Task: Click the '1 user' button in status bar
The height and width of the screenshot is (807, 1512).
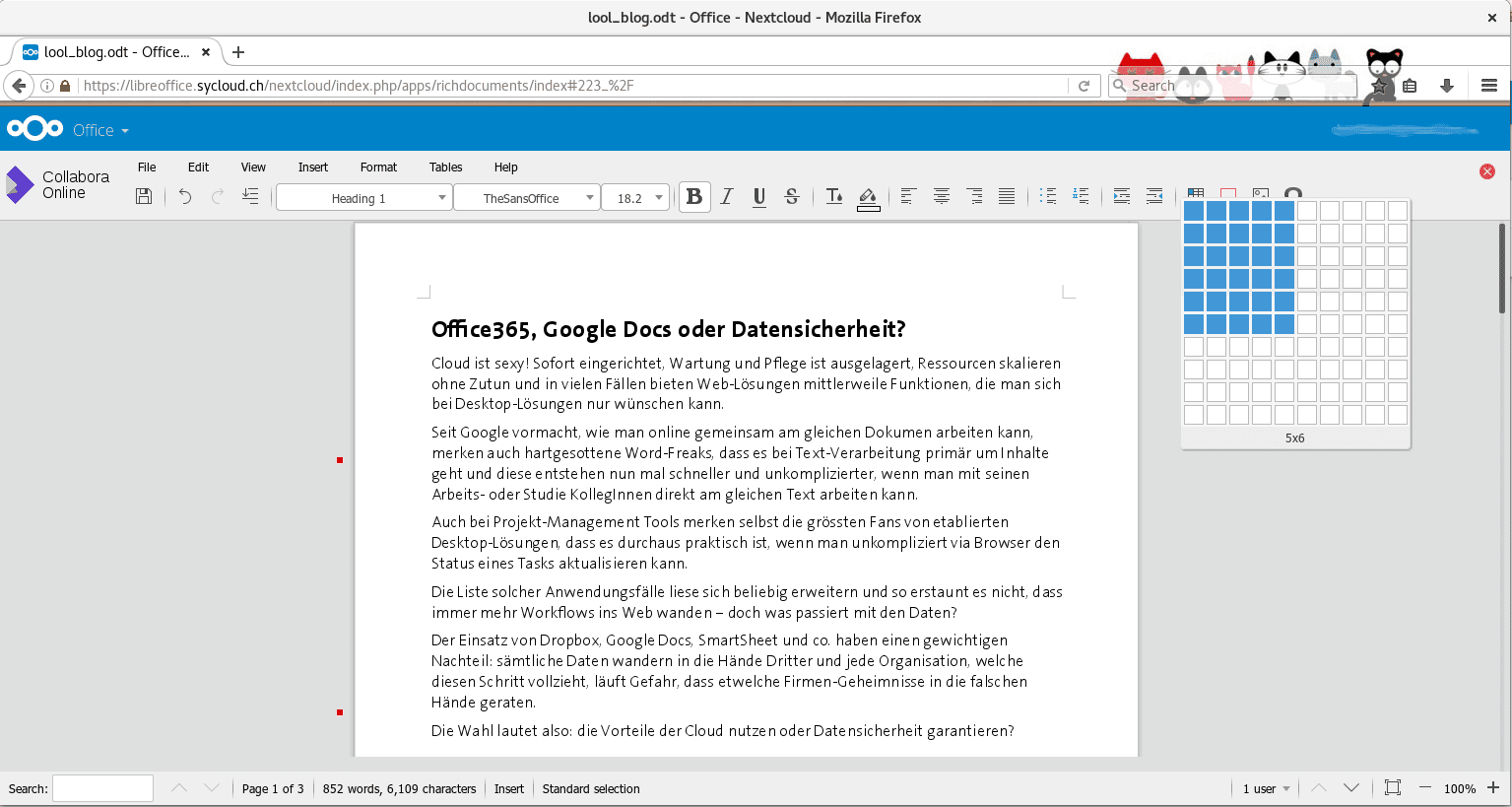Action: pyautogui.click(x=1266, y=788)
